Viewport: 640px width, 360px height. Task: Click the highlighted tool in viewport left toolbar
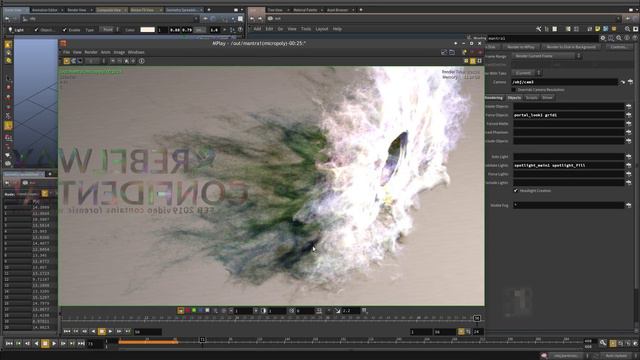pos(8,126)
